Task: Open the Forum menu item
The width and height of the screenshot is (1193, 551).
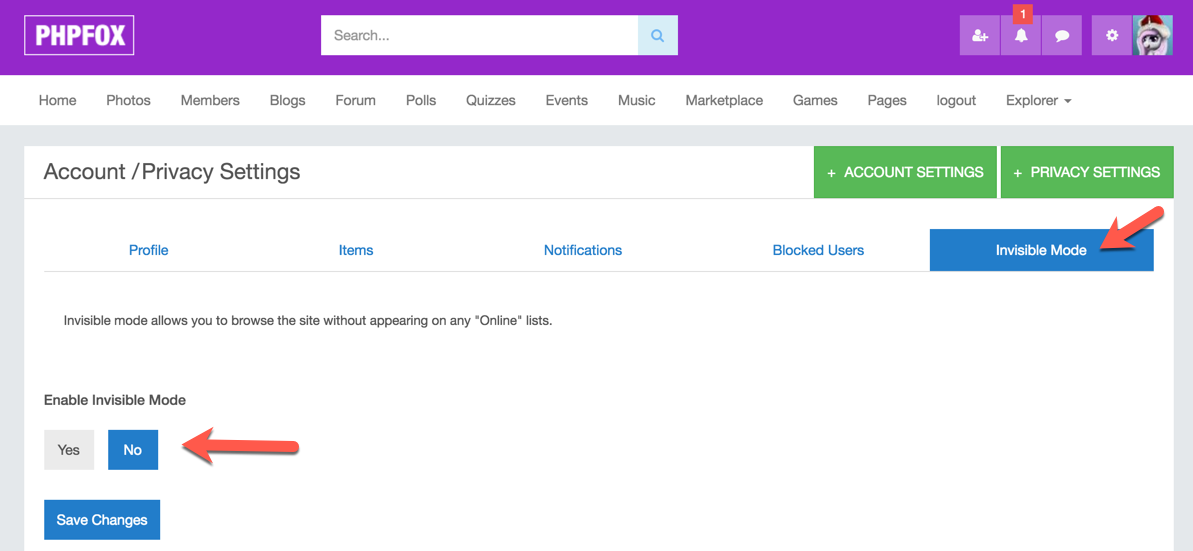Action: coord(355,100)
